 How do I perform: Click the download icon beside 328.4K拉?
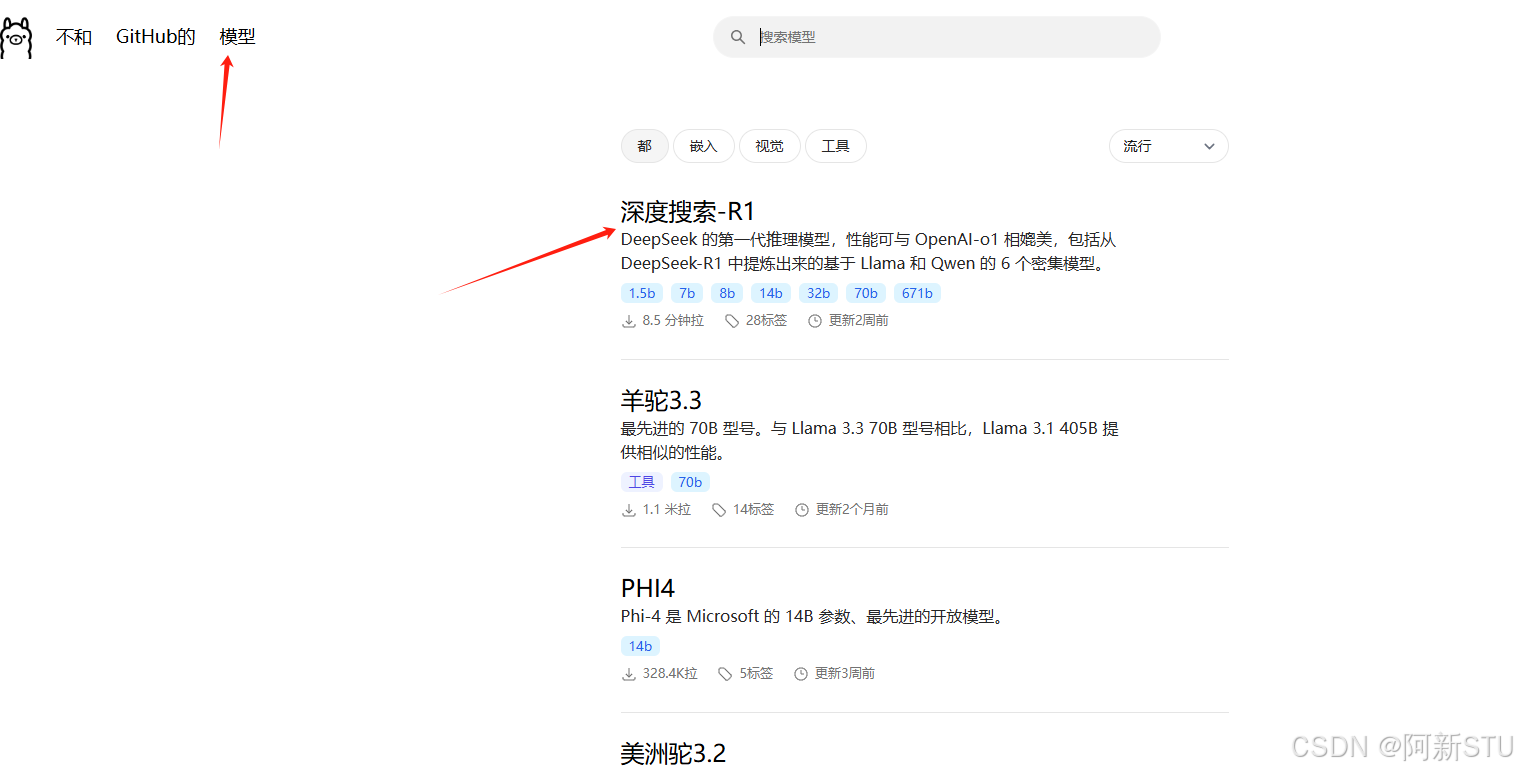(629, 674)
